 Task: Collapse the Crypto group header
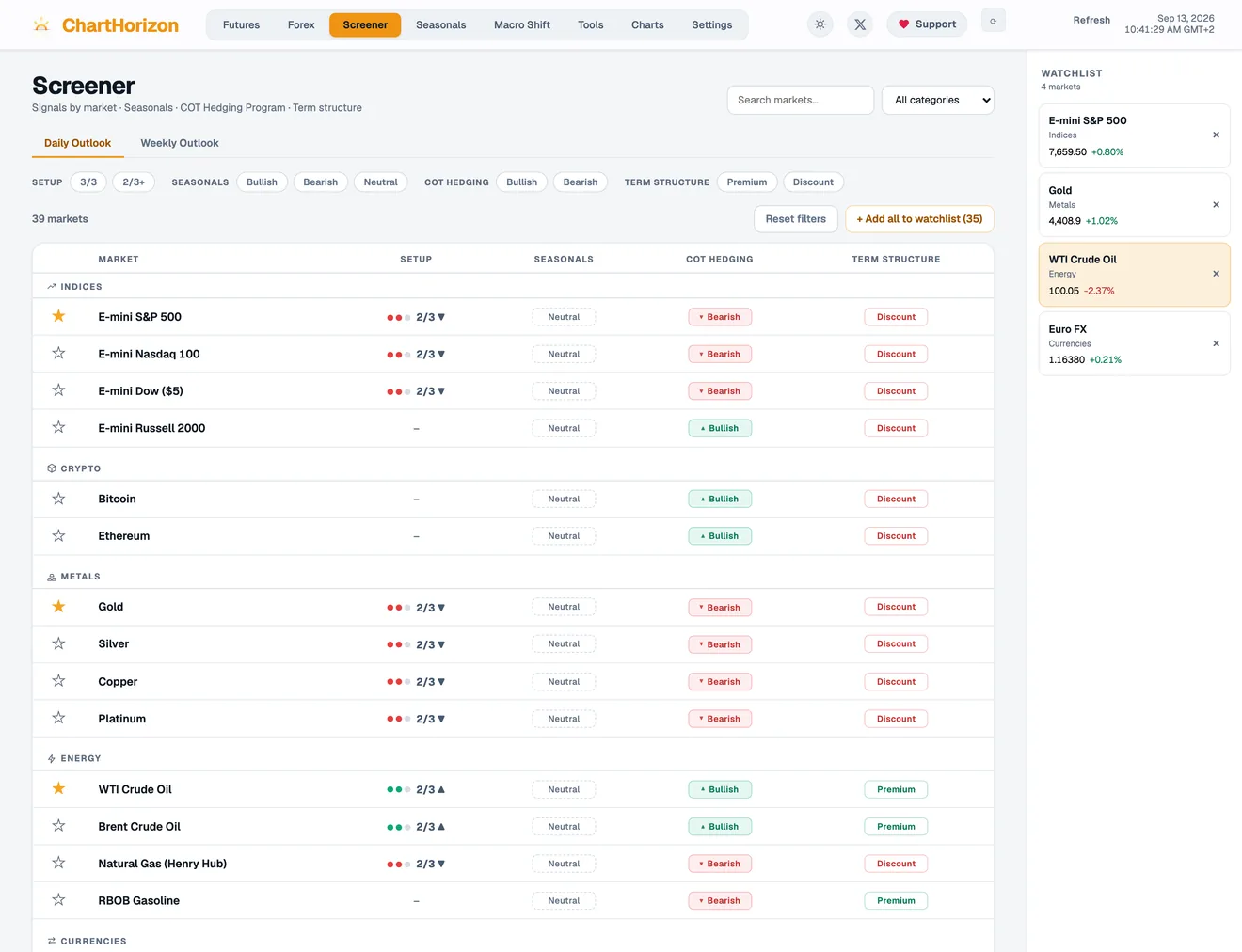pos(513,468)
